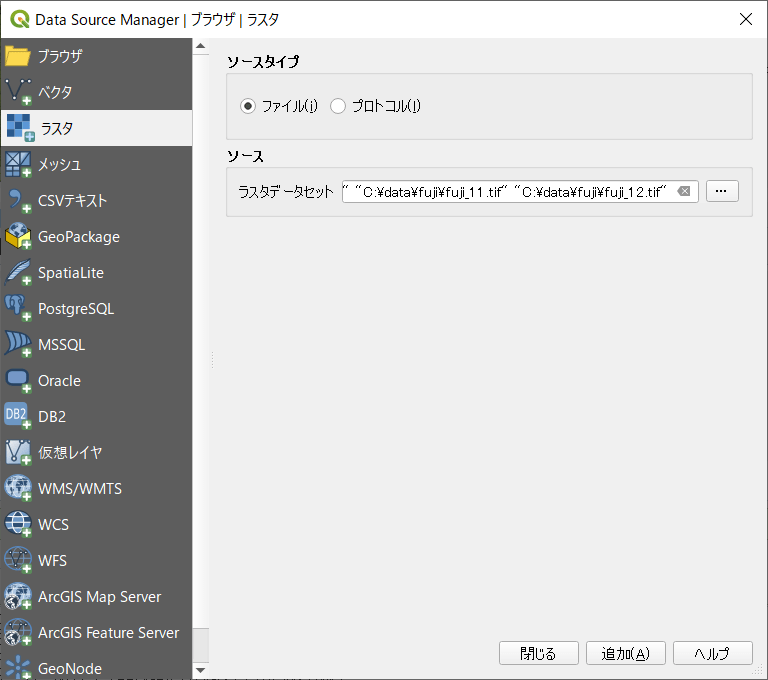This screenshot has height=680, width=768.
Task: Select the ファイル radio button
Action: click(248, 106)
